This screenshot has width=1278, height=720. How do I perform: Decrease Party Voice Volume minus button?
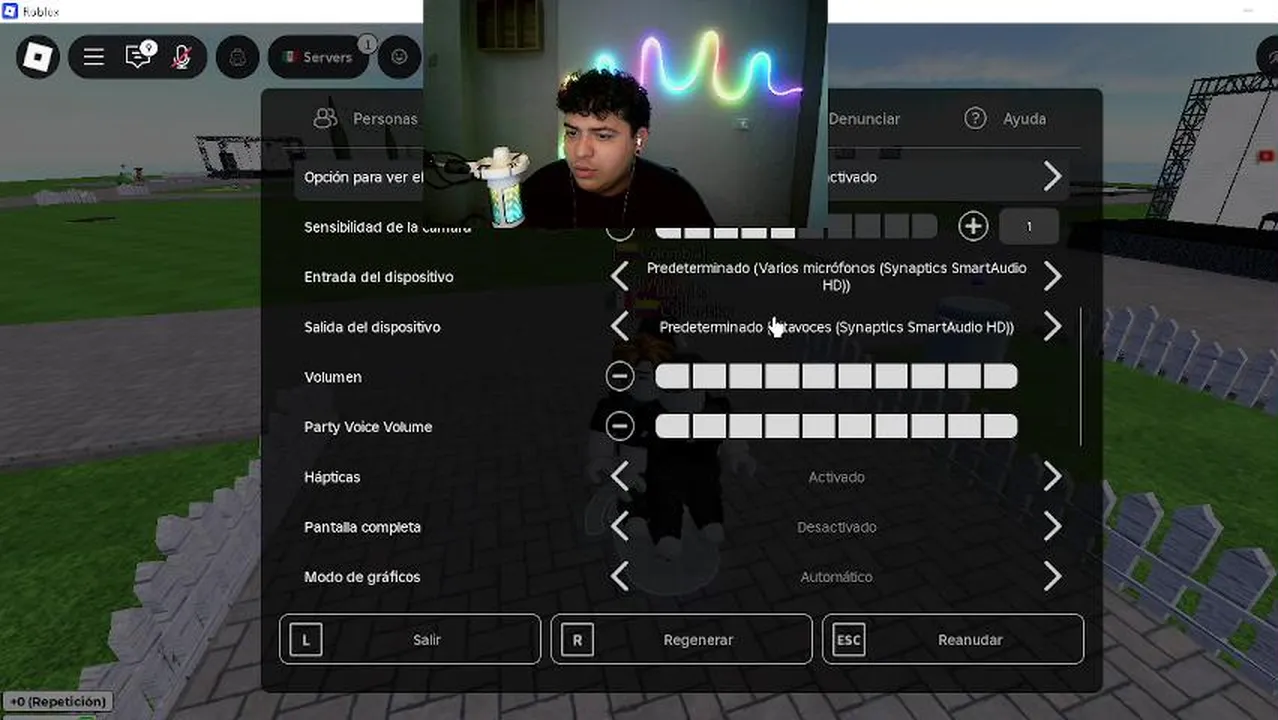[x=620, y=427]
